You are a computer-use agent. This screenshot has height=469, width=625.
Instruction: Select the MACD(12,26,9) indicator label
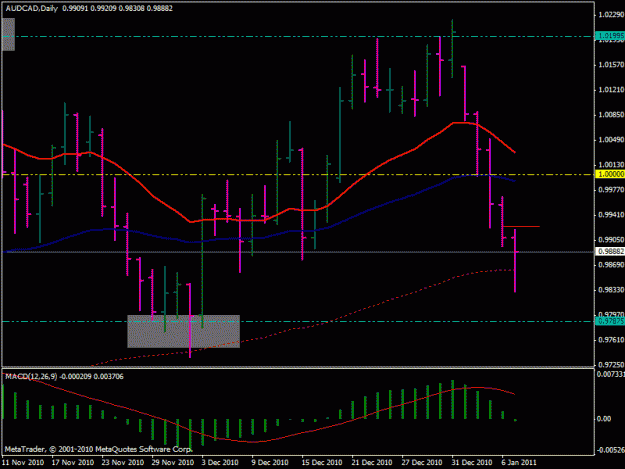[x=31, y=377]
